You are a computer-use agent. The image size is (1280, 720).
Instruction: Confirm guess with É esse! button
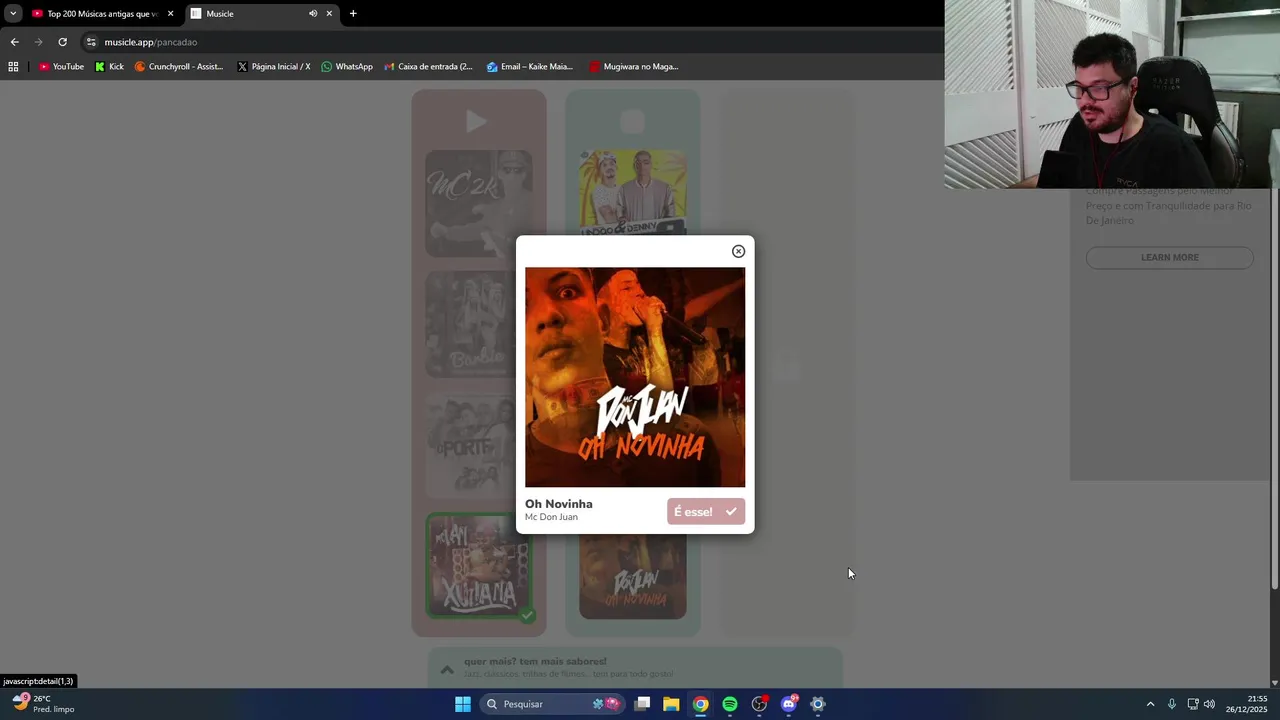(x=706, y=511)
